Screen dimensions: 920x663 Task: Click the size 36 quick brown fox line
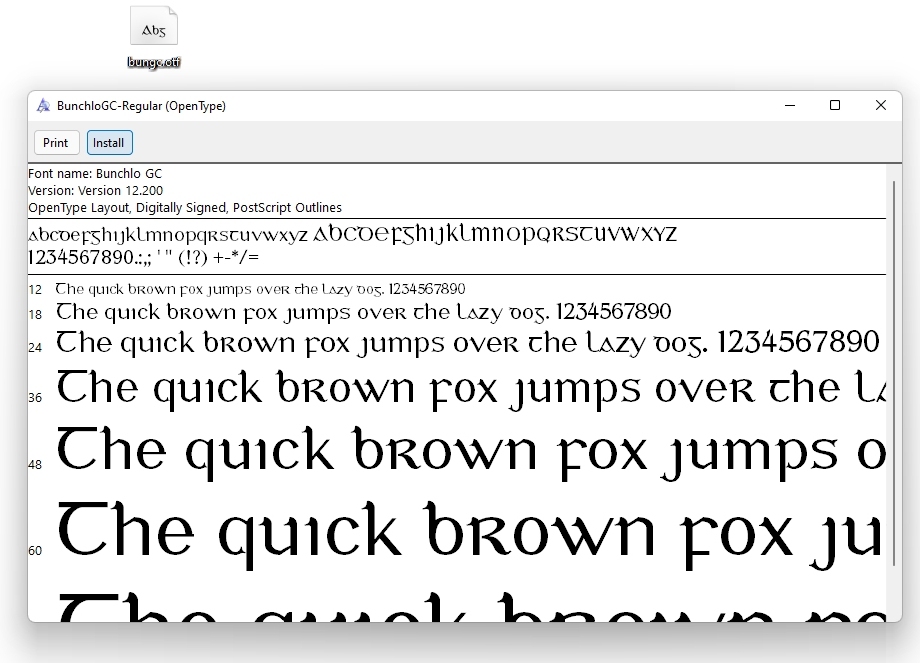[x=400, y=388]
